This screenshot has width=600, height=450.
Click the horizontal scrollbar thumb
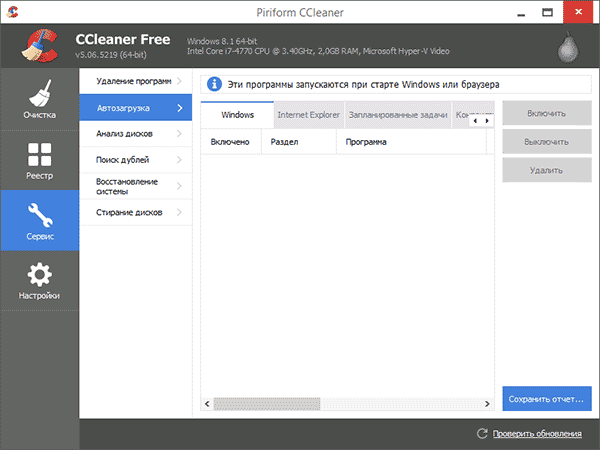pyautogui.click(x=267, y=404)
